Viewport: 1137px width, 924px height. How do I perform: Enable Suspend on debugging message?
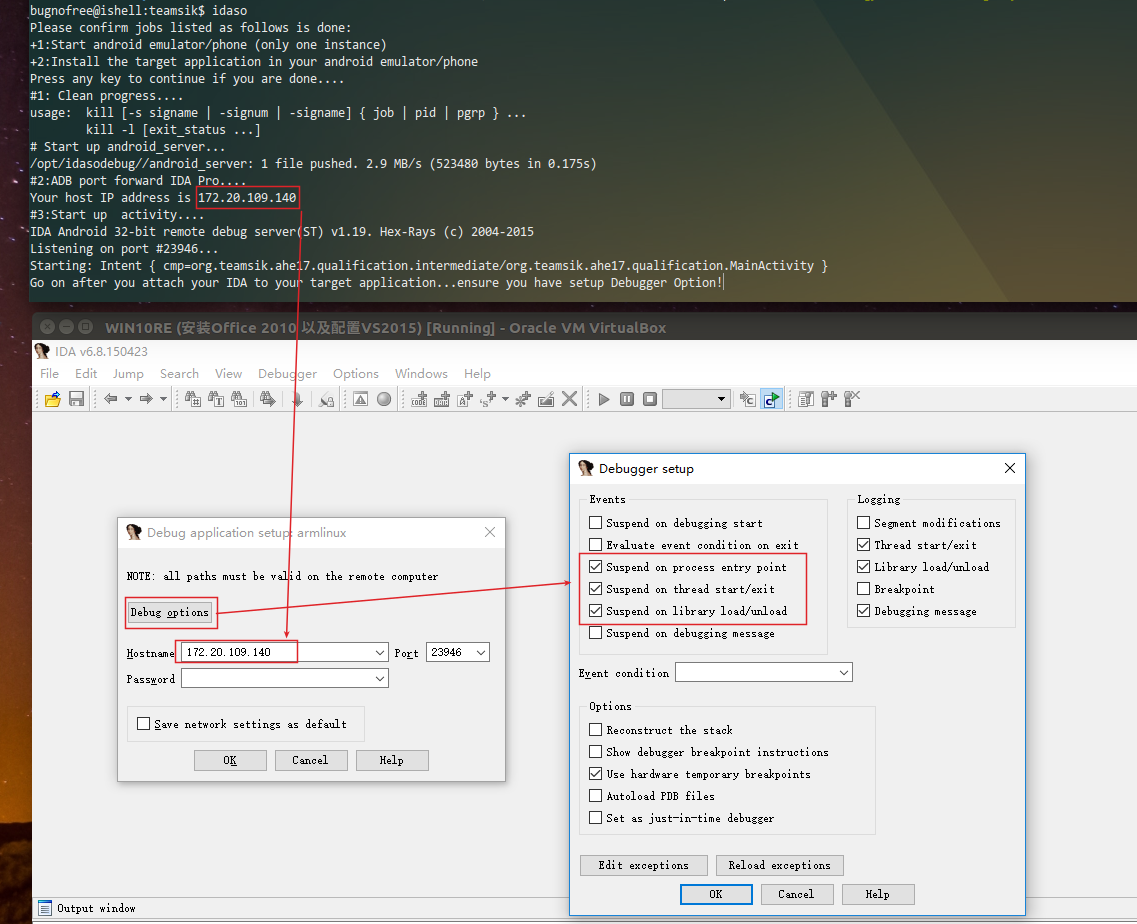point(595,632)
